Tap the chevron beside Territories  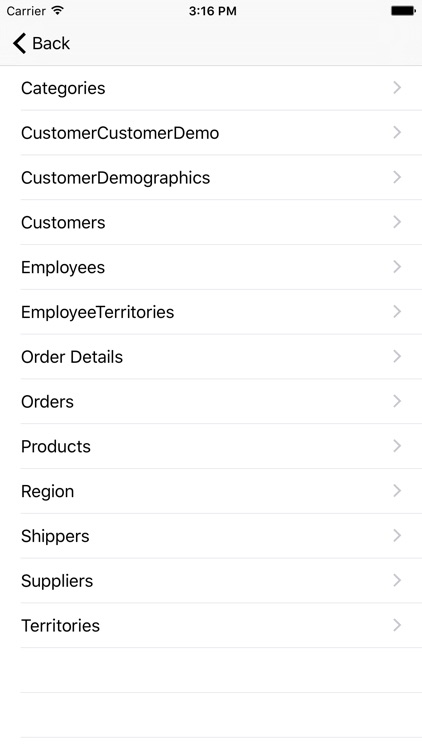click(397, 625)
